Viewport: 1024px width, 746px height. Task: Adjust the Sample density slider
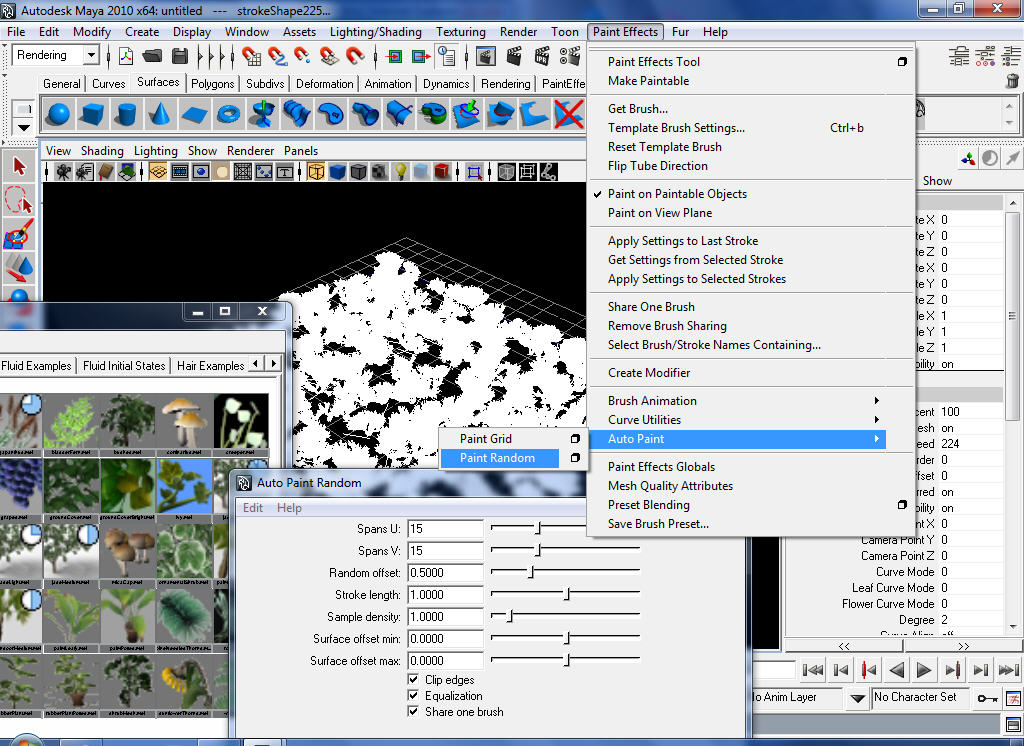click(510, 616)
